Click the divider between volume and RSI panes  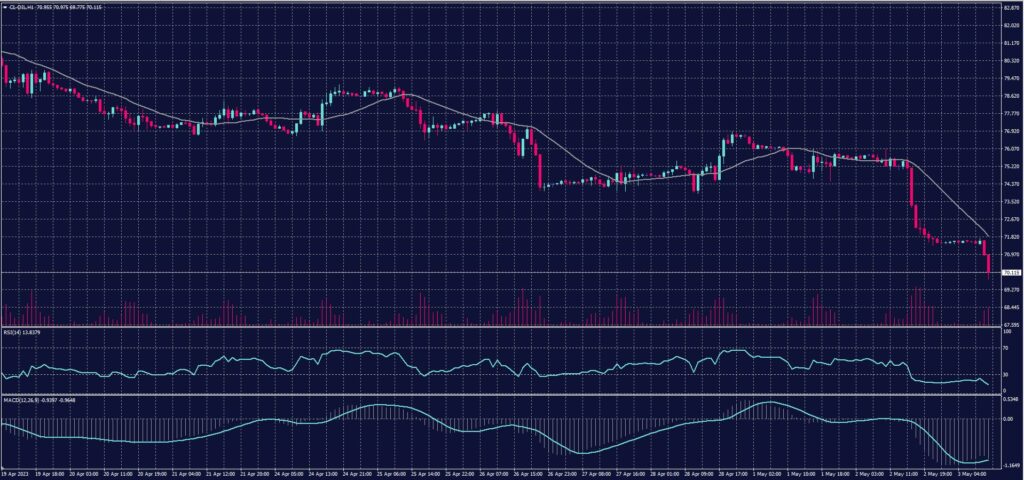pos(500,325)
